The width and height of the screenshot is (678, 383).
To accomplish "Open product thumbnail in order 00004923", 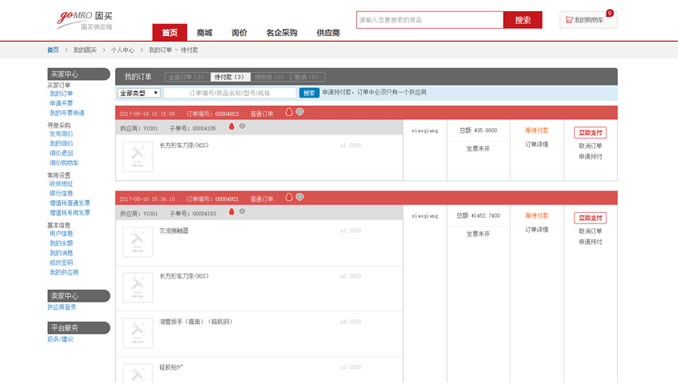I will pos(138,157).
